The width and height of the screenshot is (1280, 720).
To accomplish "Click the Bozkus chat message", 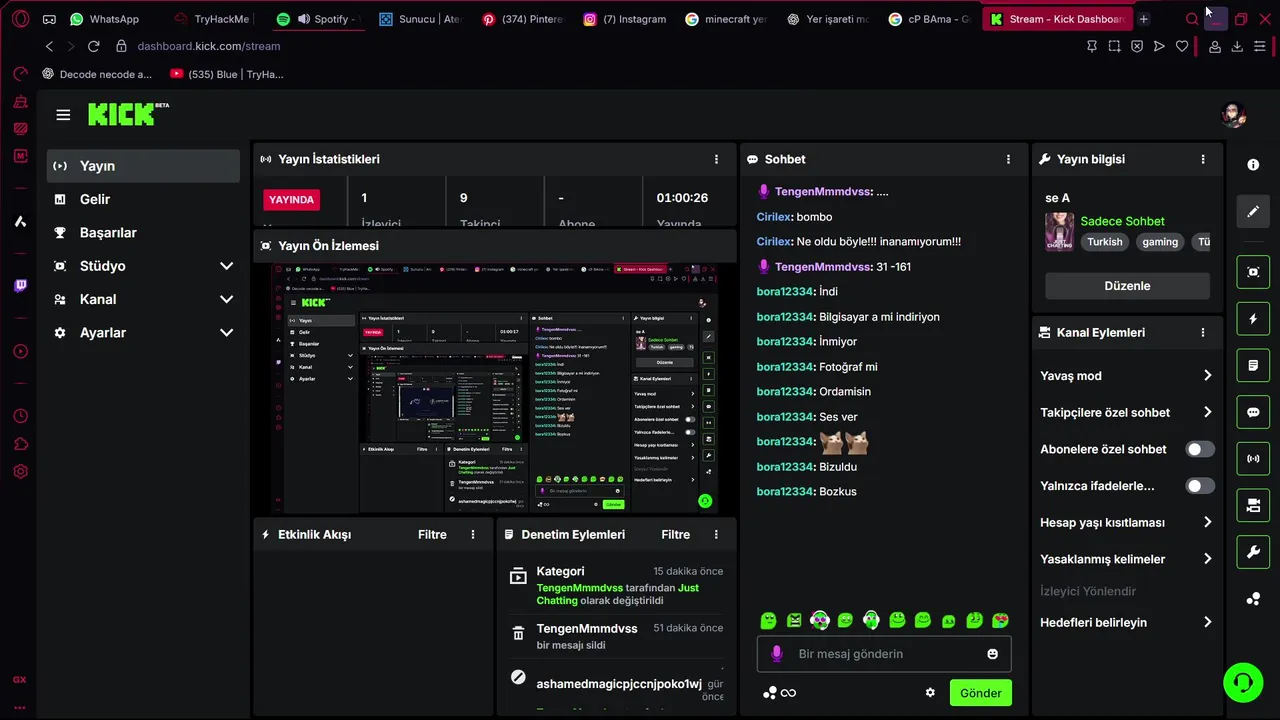I will click(x=806, y=492).
